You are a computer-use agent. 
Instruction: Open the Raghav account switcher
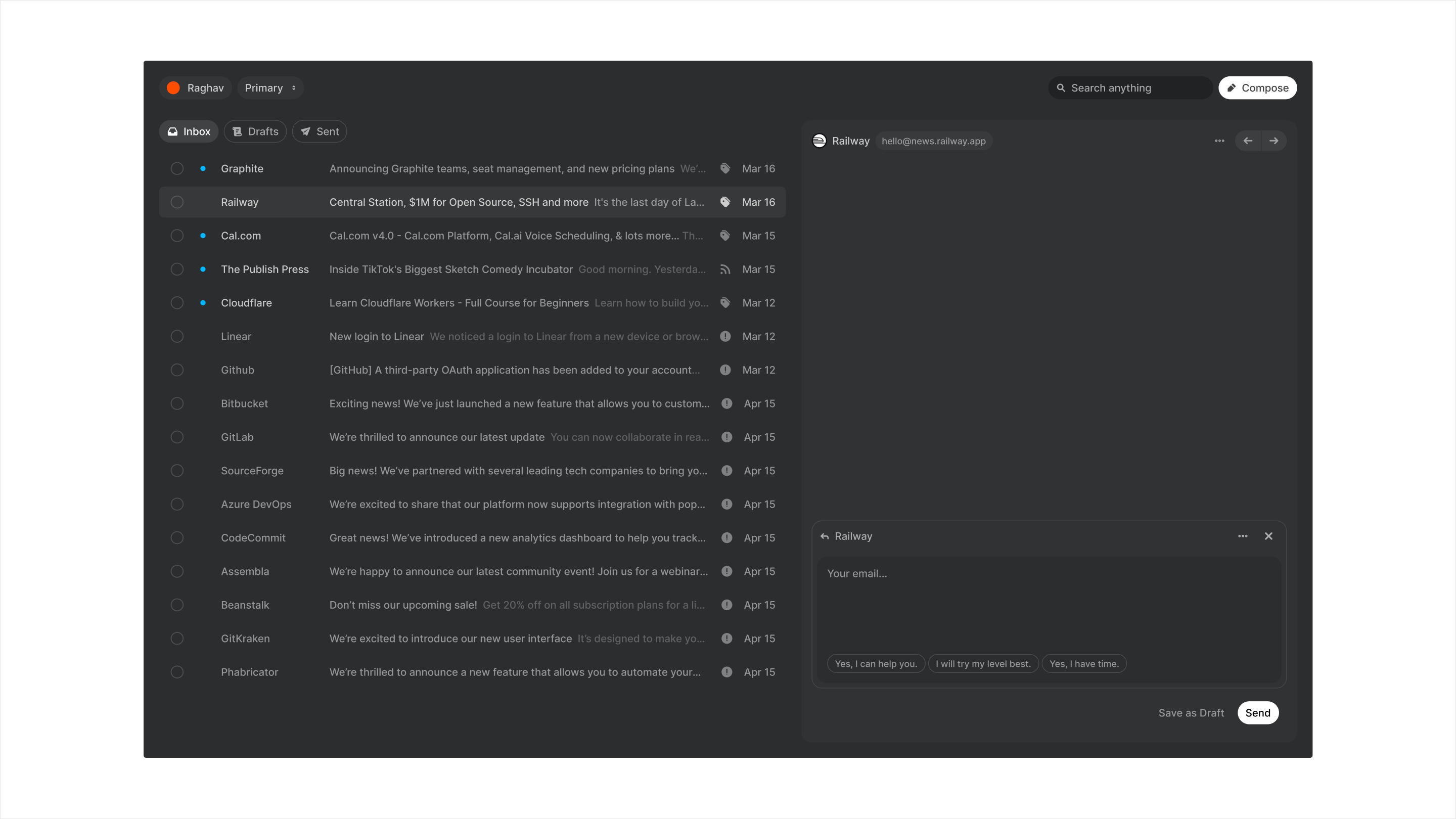click(x=196, y=87)
